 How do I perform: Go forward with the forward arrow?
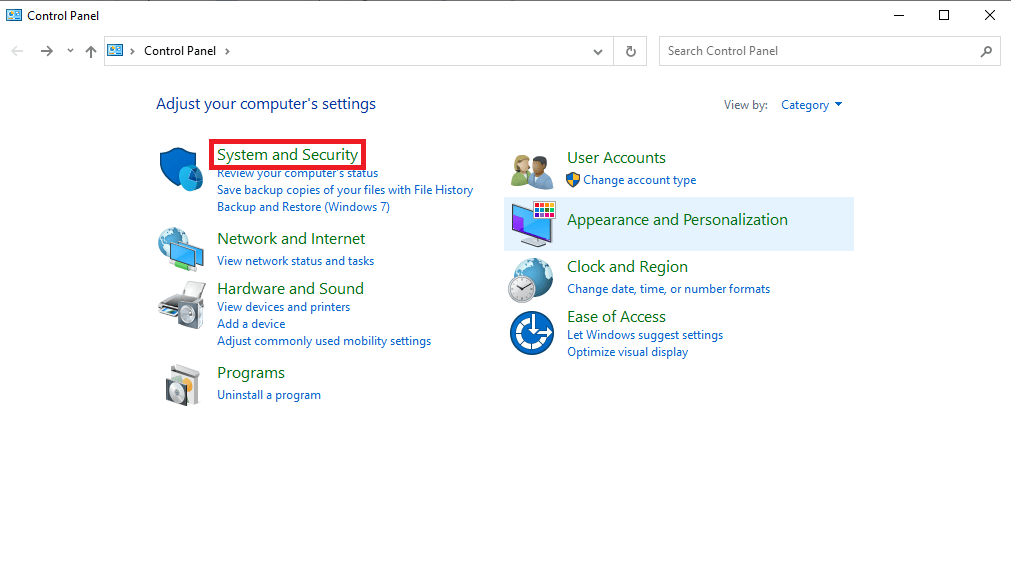[46, 51]
